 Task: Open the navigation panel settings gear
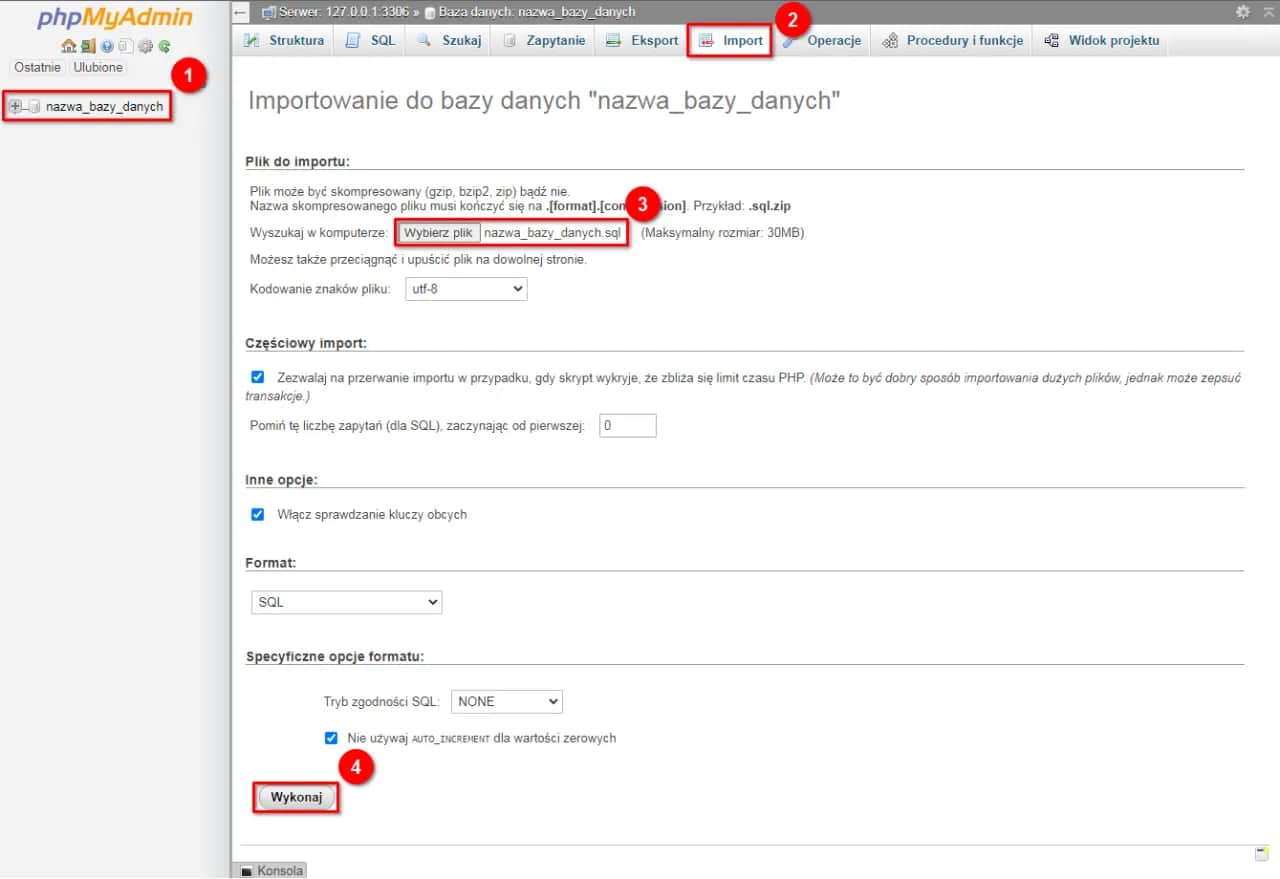pos(145,46)
